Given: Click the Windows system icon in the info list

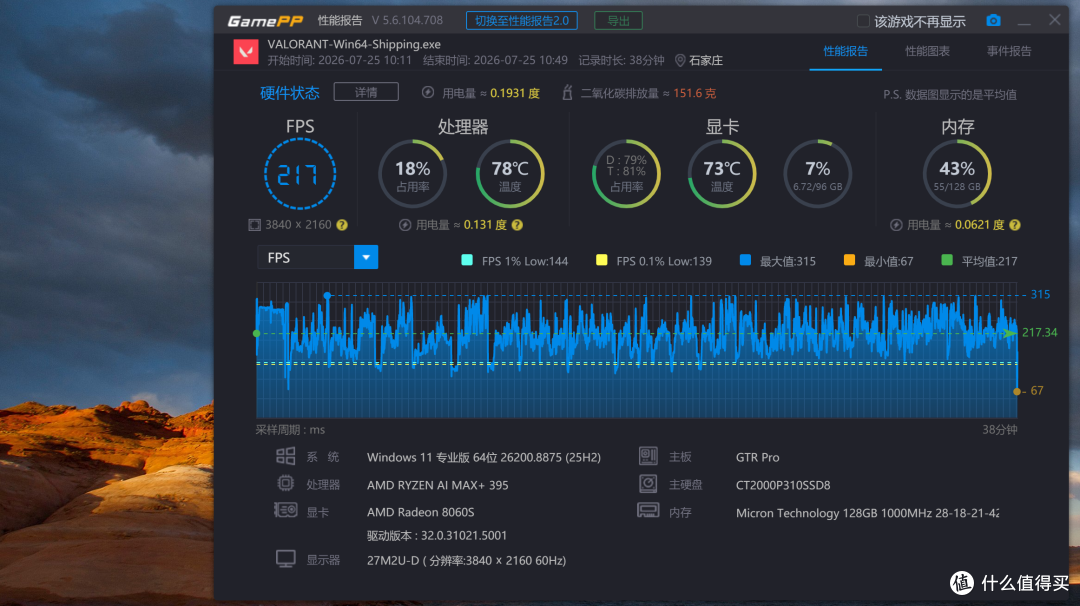Looking at the screenshot, I should 285,456.
